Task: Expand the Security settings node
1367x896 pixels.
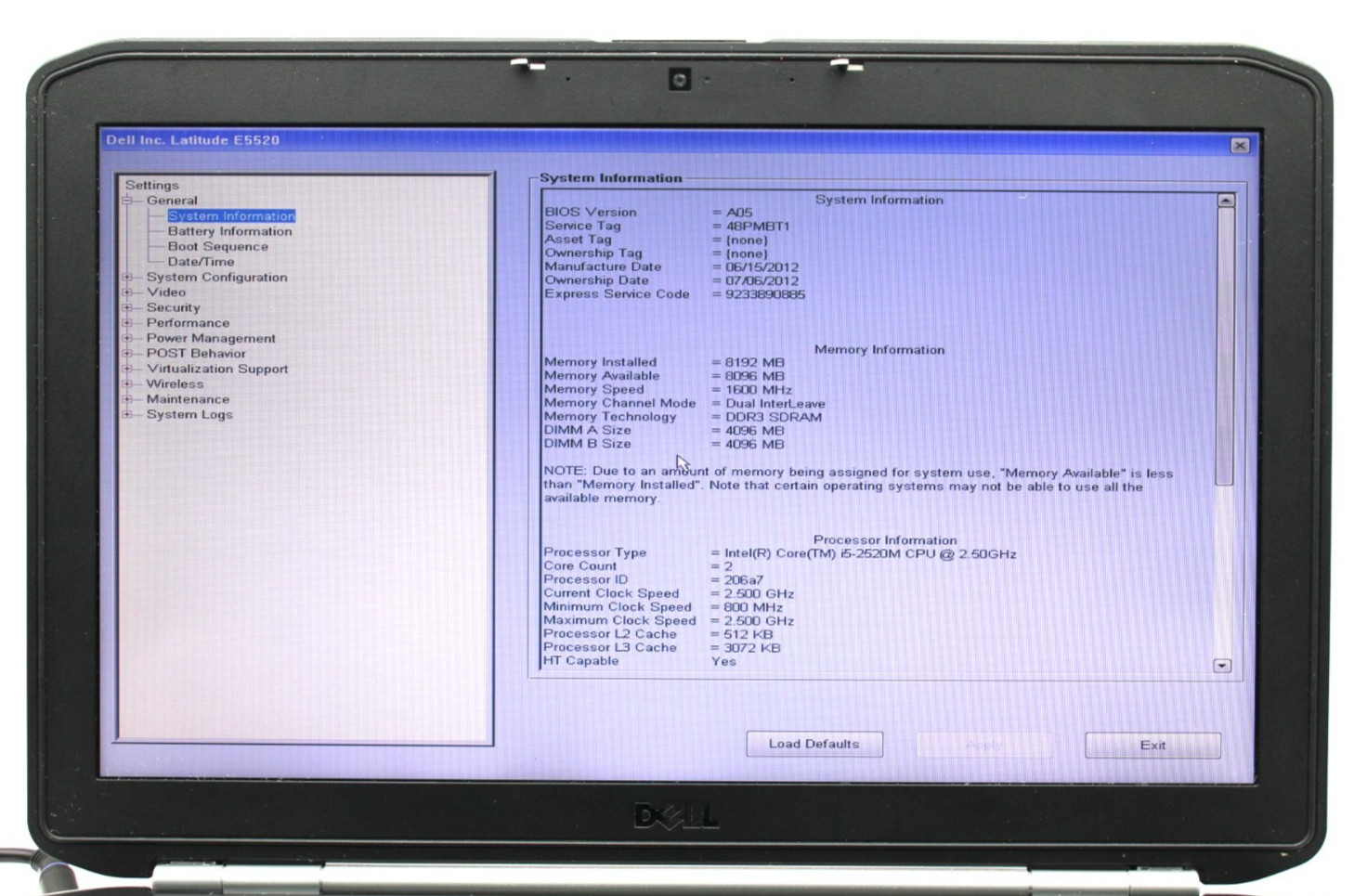Action: (127, 307)
